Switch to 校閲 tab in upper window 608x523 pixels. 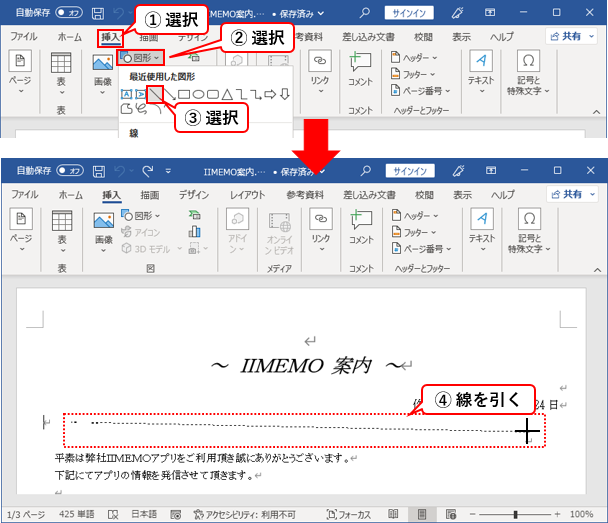(423, 37)
